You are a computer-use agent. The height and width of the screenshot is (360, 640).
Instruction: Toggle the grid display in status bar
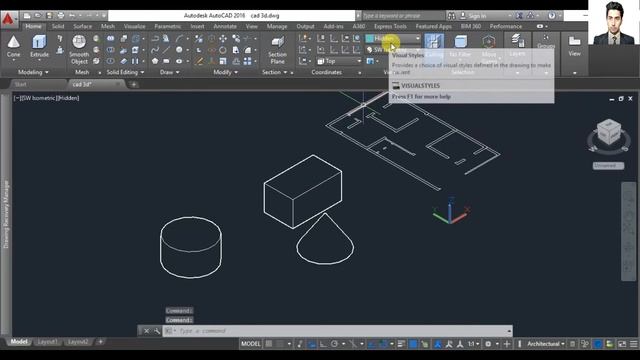pyautogui.click(x=269, y=344)
